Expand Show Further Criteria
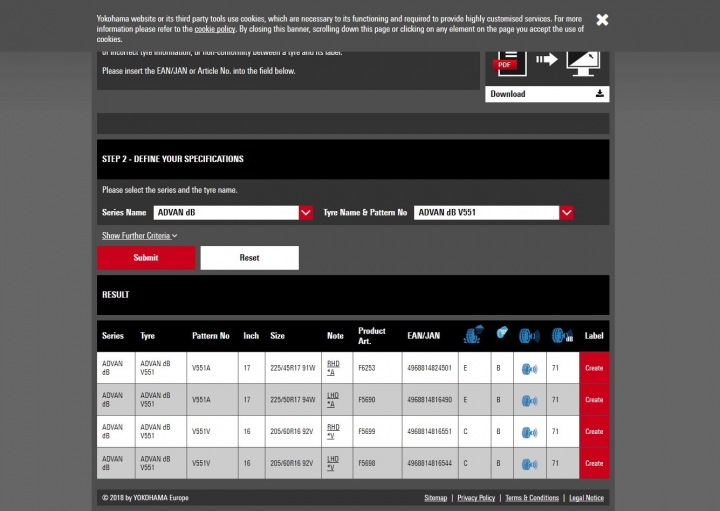Image resolution: width=720 pixels, height=511 pixels. 139,236
